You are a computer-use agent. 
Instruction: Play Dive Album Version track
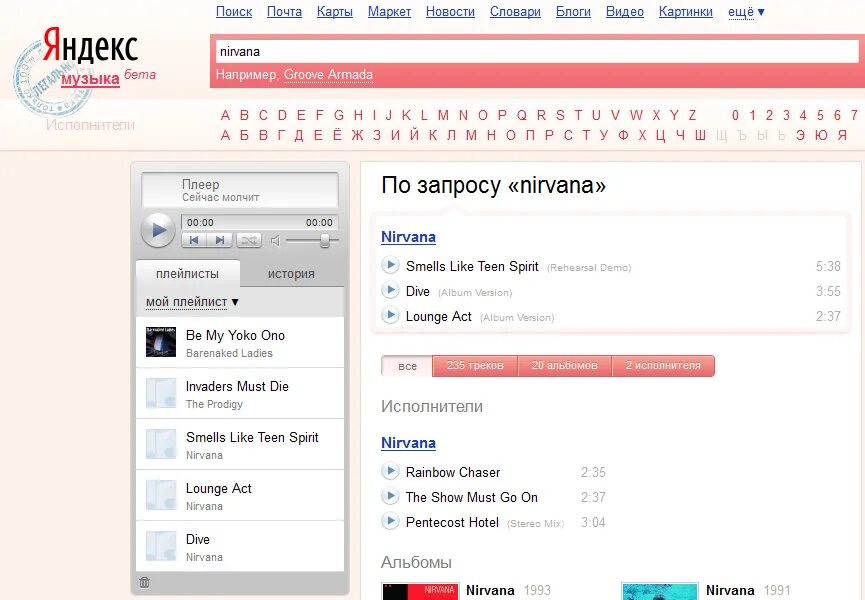pyautogui.click(x=390, y=290)
